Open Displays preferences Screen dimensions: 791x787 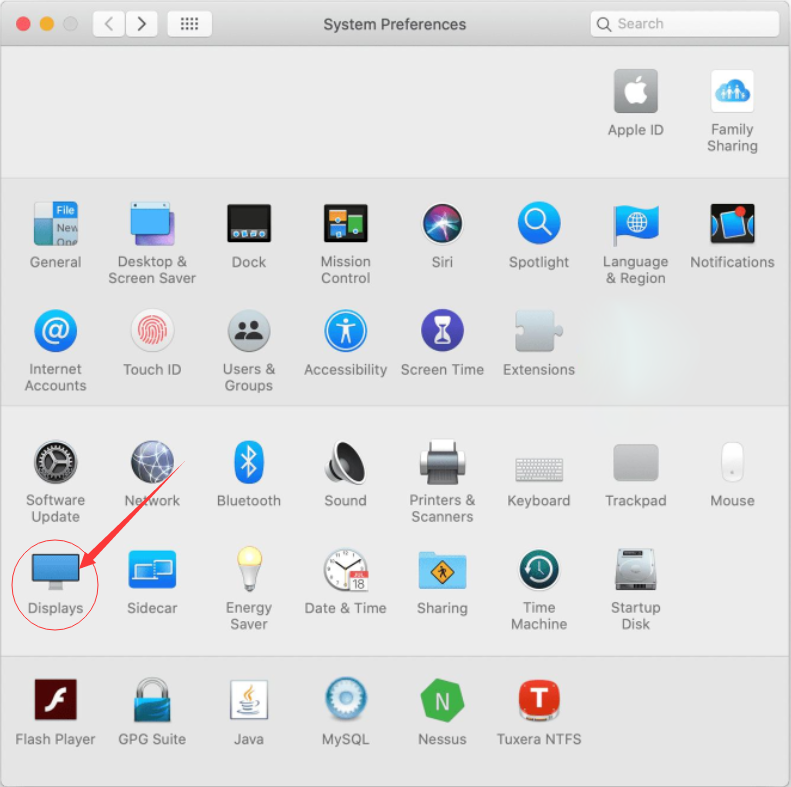click(x=55, y=571)
